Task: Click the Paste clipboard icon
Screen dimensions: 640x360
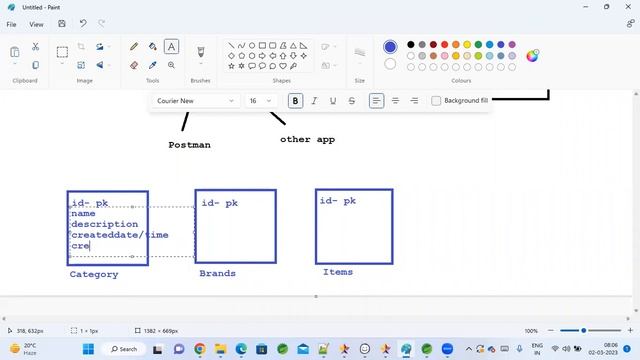Action: (x=15, y=52)
